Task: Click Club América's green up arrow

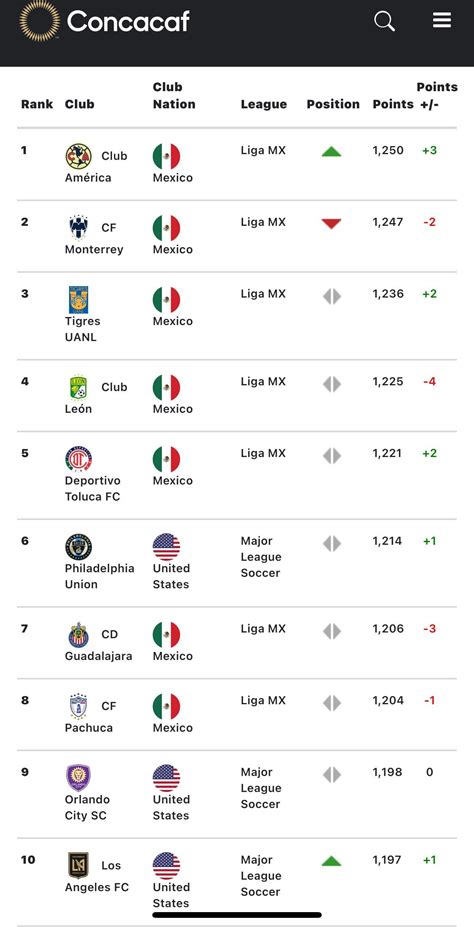Action: (332, 151)
